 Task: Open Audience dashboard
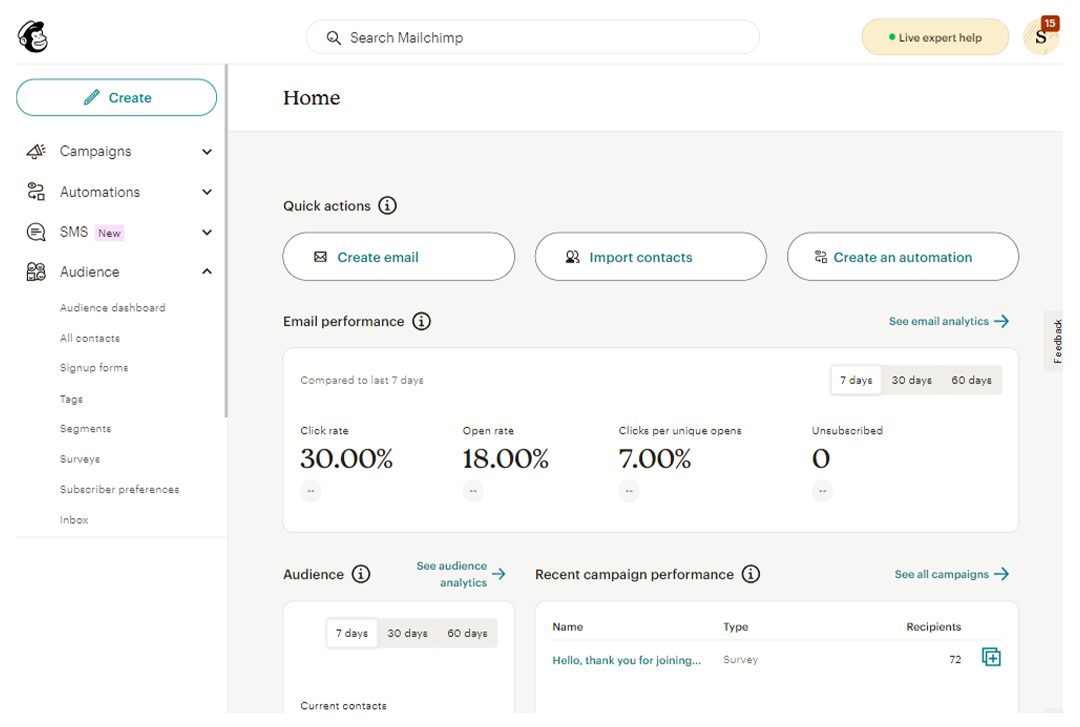pos(112,308)
